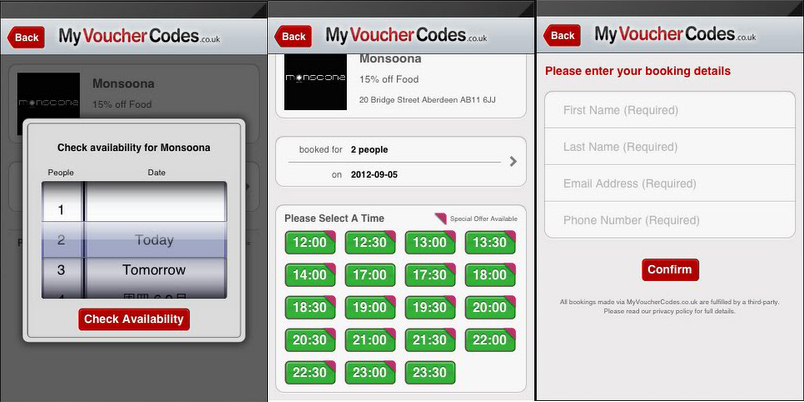This screenshot has width=804, height=402.
Task: Choose Tomorrow in the Date picker
Action: pyautogui.click(x=154, y=270)
